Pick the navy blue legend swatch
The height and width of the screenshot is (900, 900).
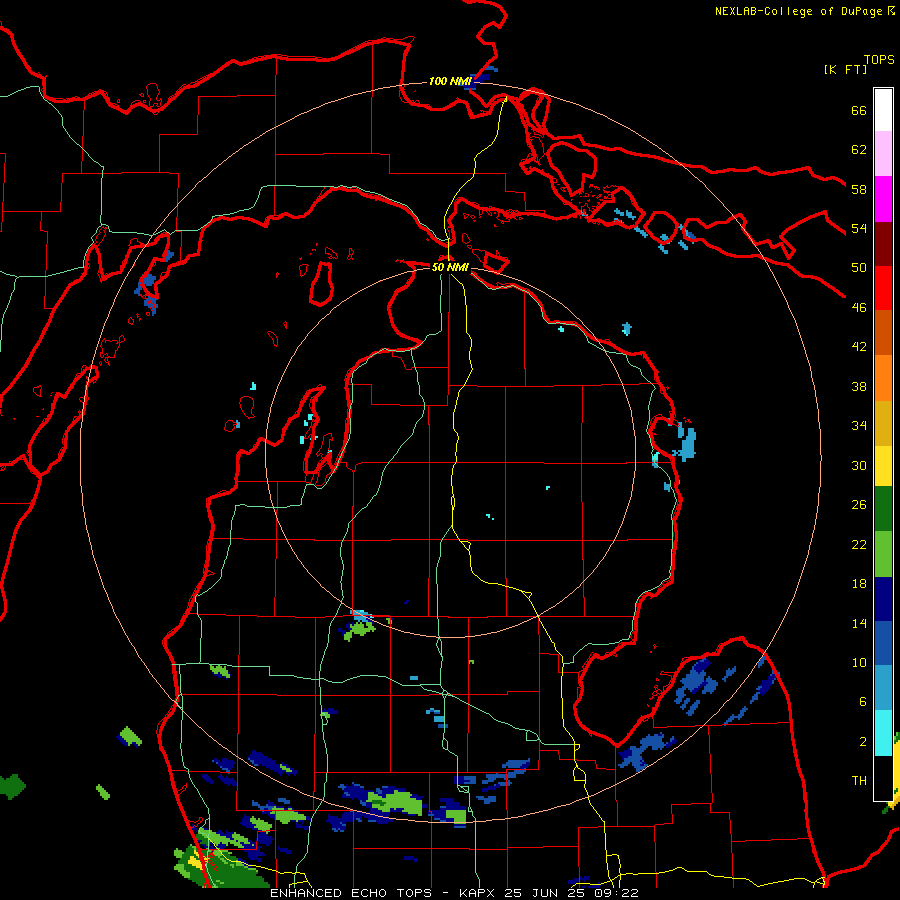(883, 599)
